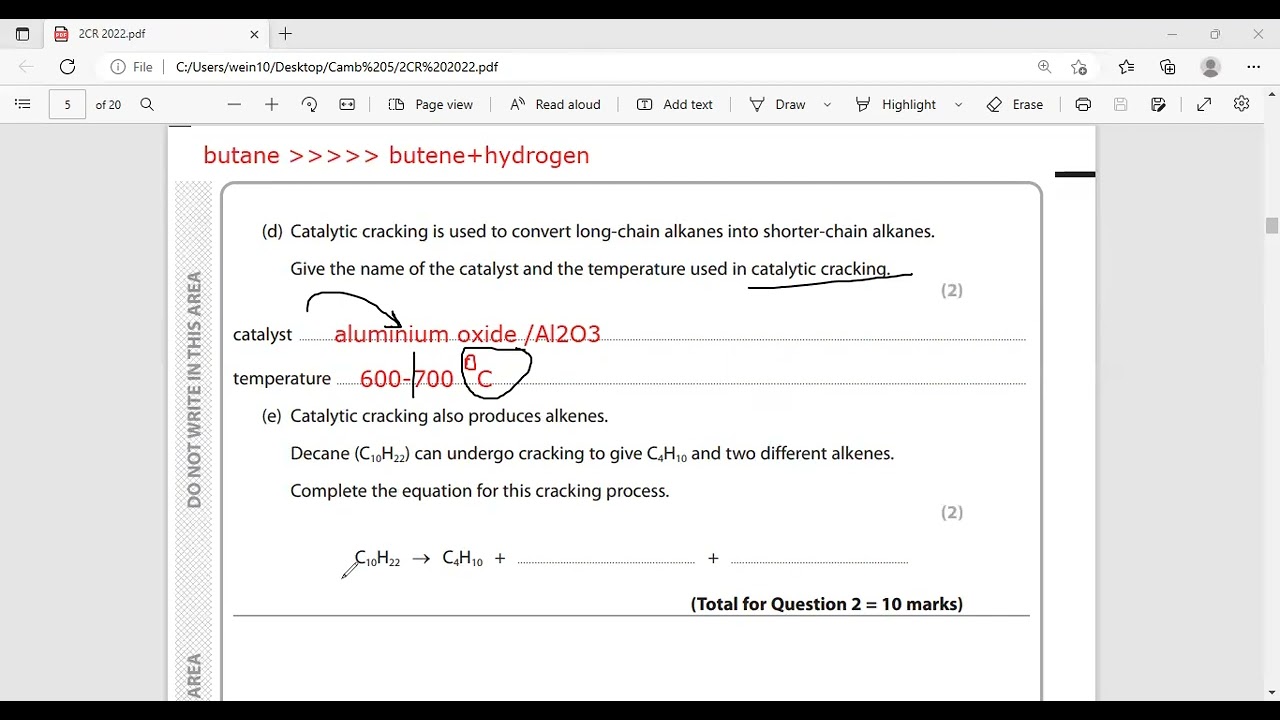Click the page number field

67,104
